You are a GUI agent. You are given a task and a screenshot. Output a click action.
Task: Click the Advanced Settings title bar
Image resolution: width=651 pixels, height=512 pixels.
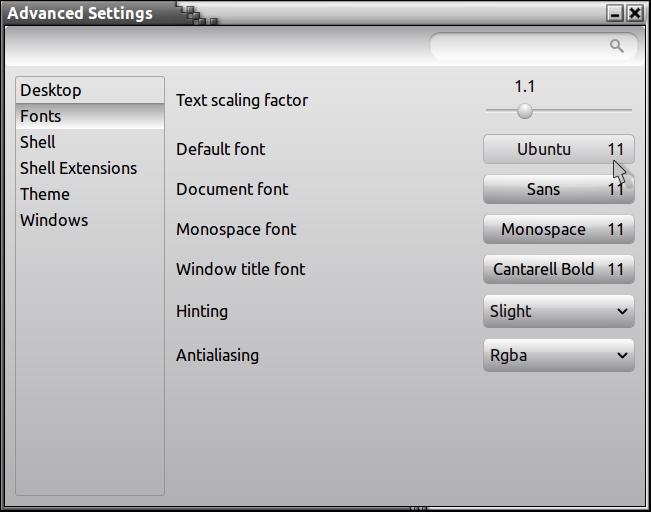(300, 14)
